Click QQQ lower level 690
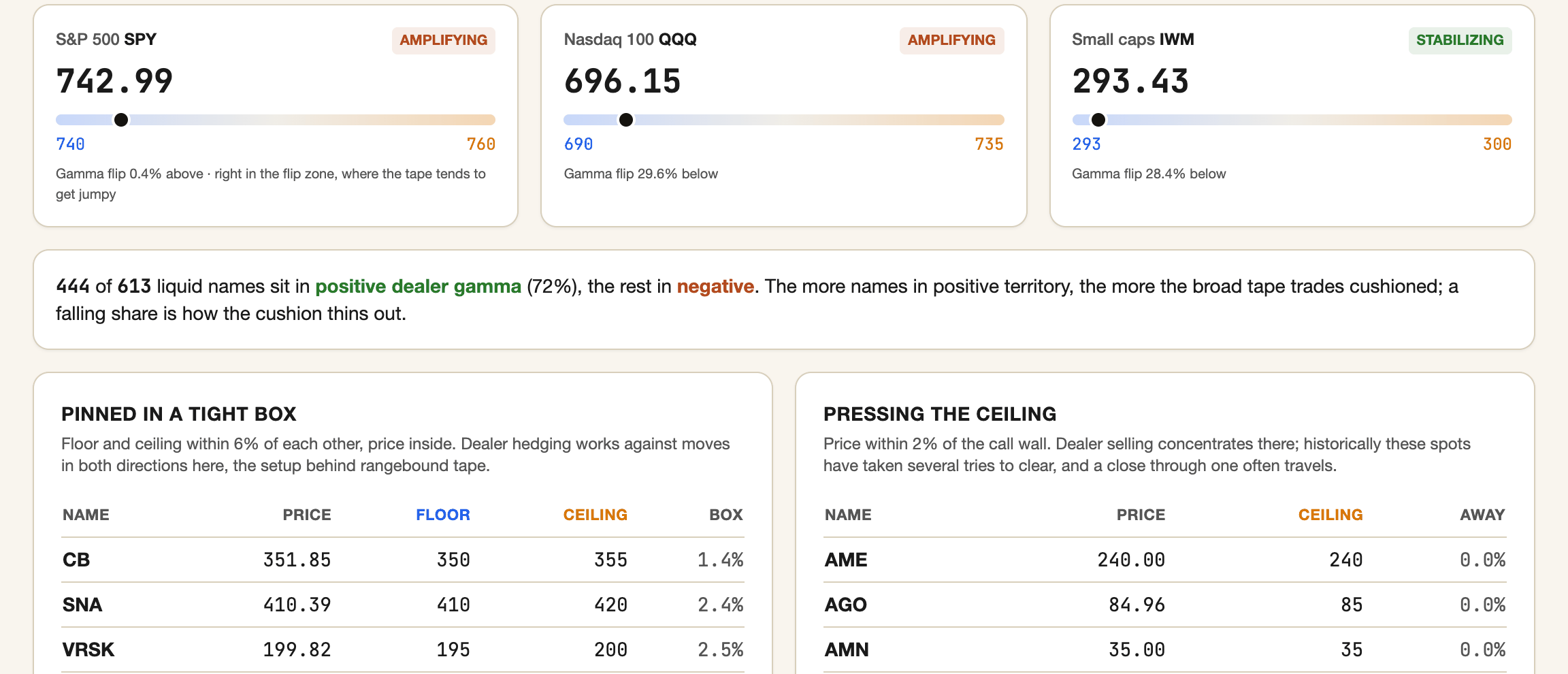 pos(578,144)
